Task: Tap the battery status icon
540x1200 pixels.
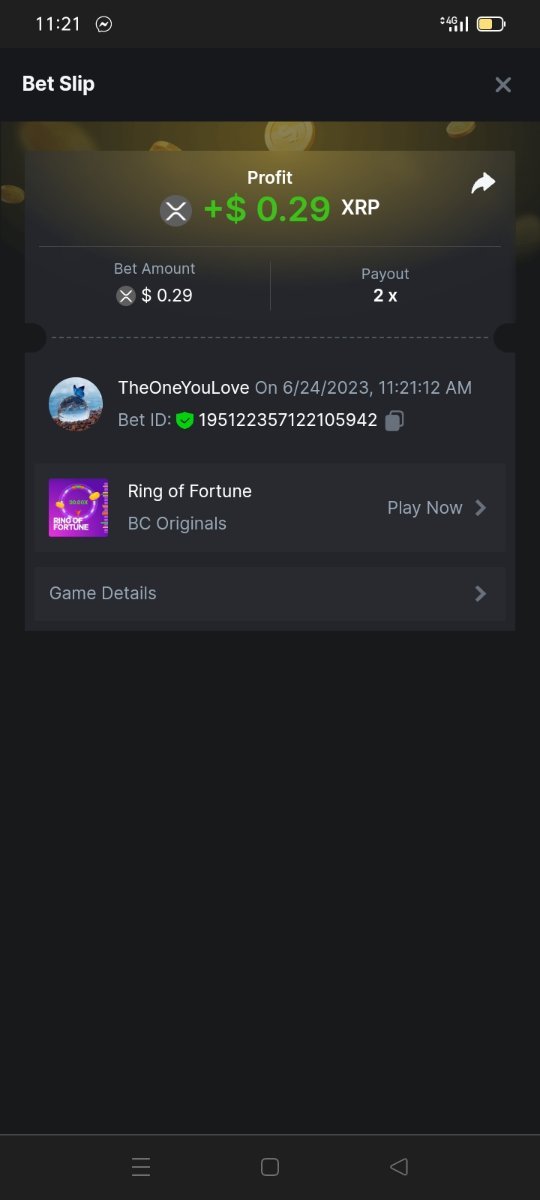Action: pos(490,24)
